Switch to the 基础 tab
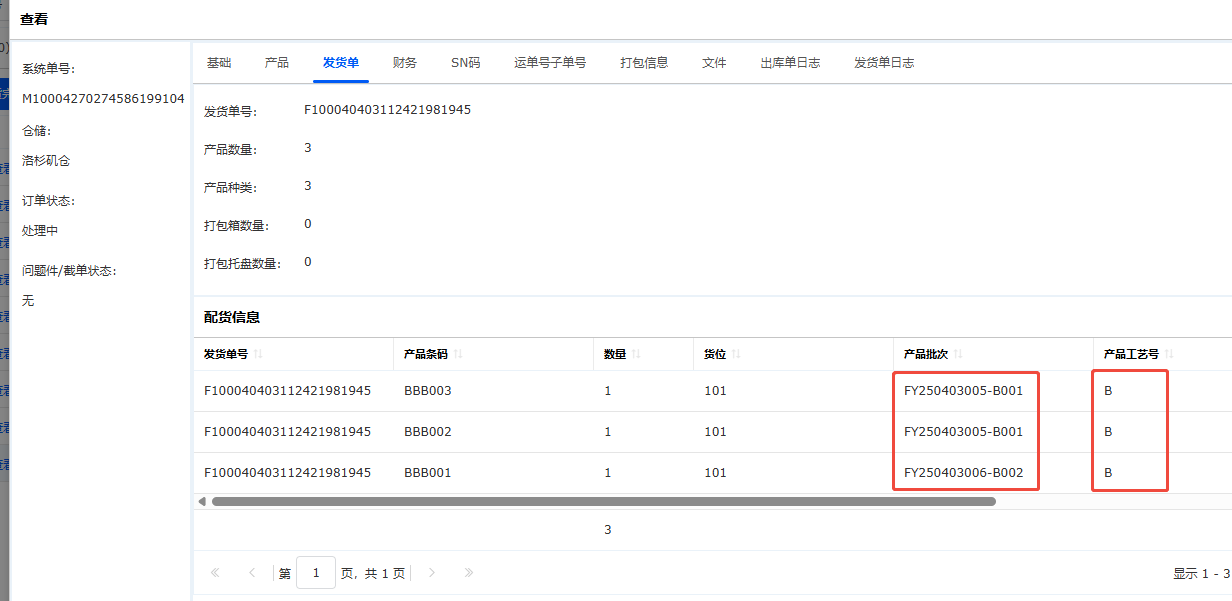Image resolution: width=1232 pixels, height=601 pixels. 219,62
